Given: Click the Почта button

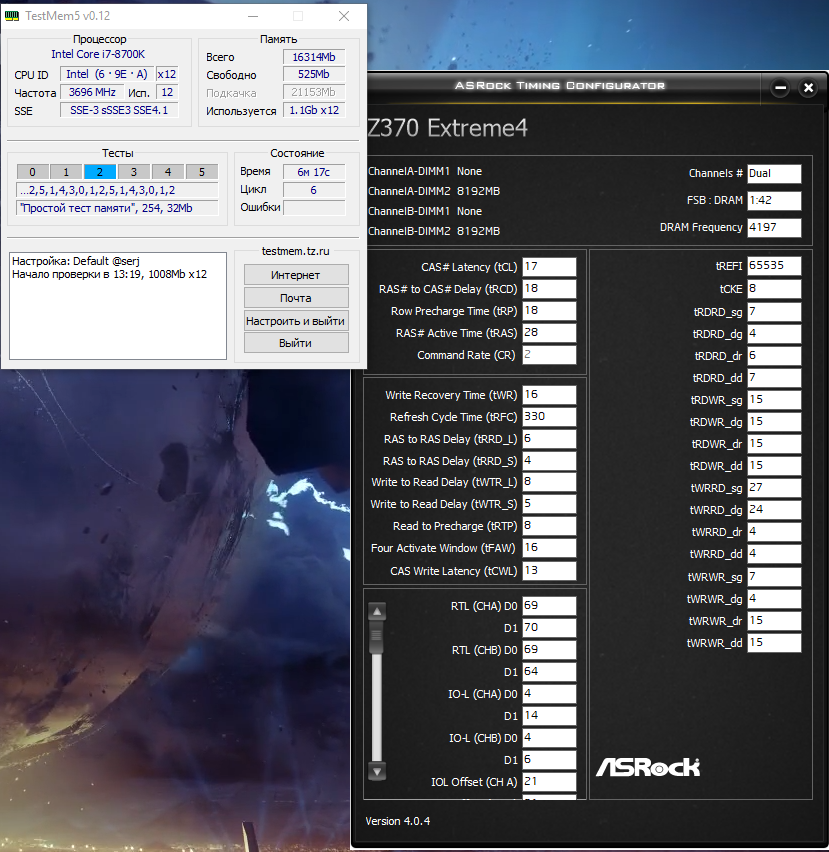Looking at the screenshot, I should [296, 298].
